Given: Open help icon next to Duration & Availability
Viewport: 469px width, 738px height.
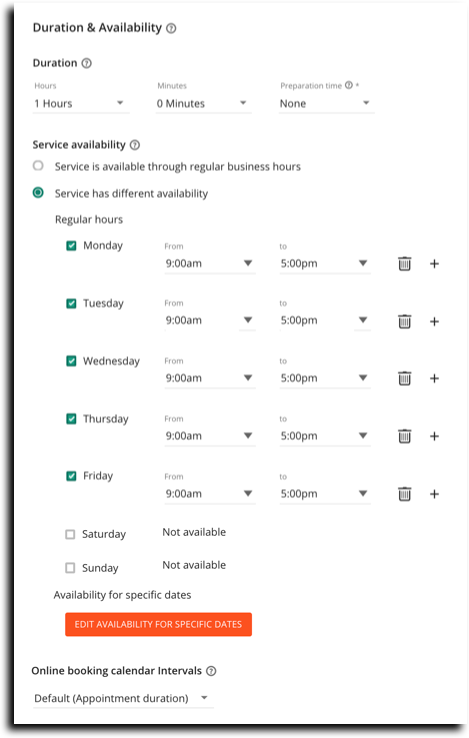Looking at the screenshot, I should pos(171,28).
